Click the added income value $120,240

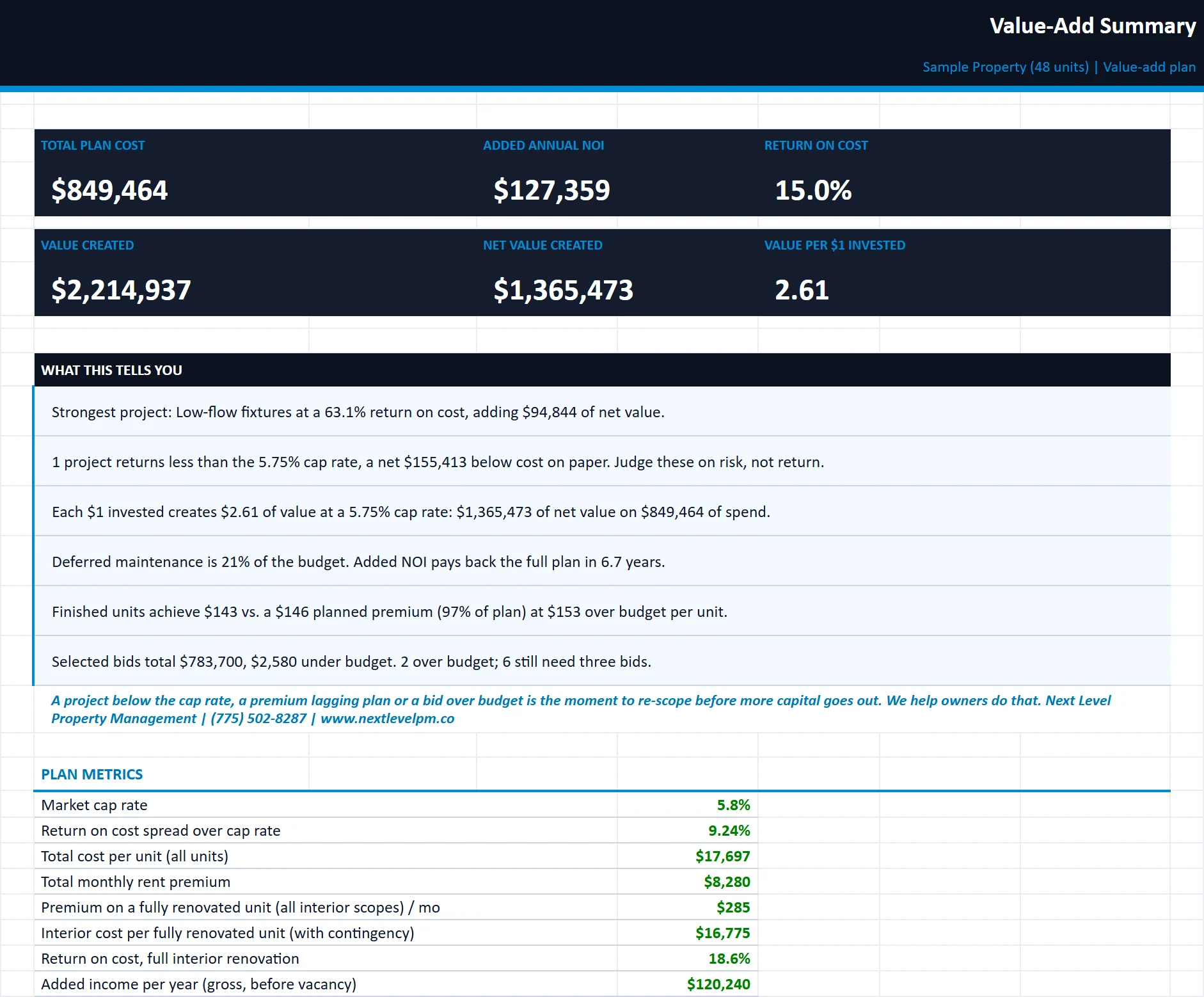coord(718,984)
